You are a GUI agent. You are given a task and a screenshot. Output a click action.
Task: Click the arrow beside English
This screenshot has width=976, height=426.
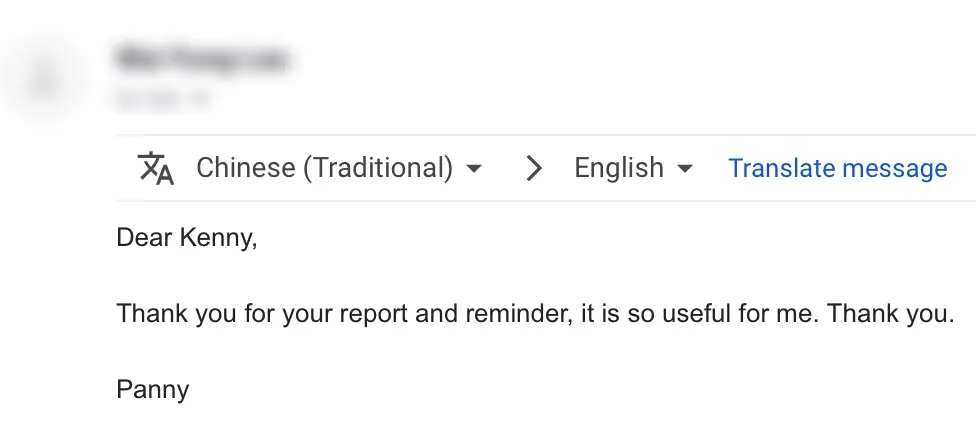685,168
